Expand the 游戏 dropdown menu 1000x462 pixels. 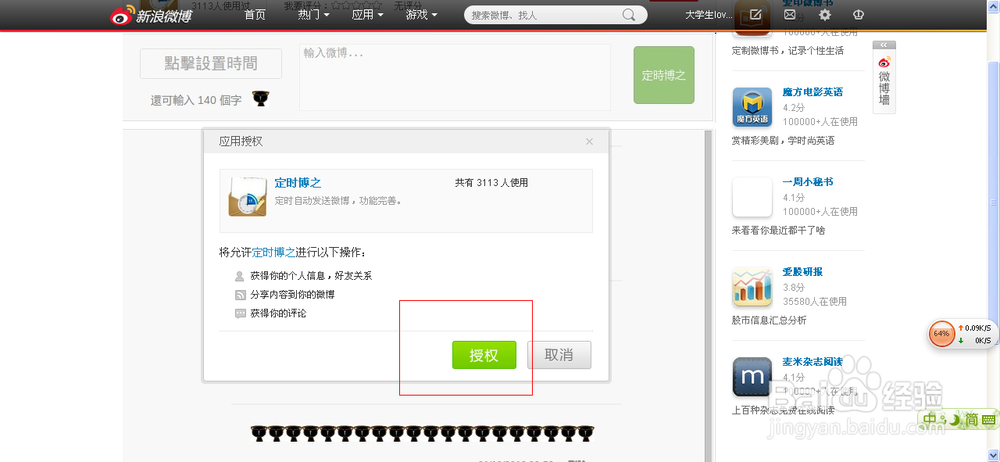pyautogui.click(x=422, y=15)
